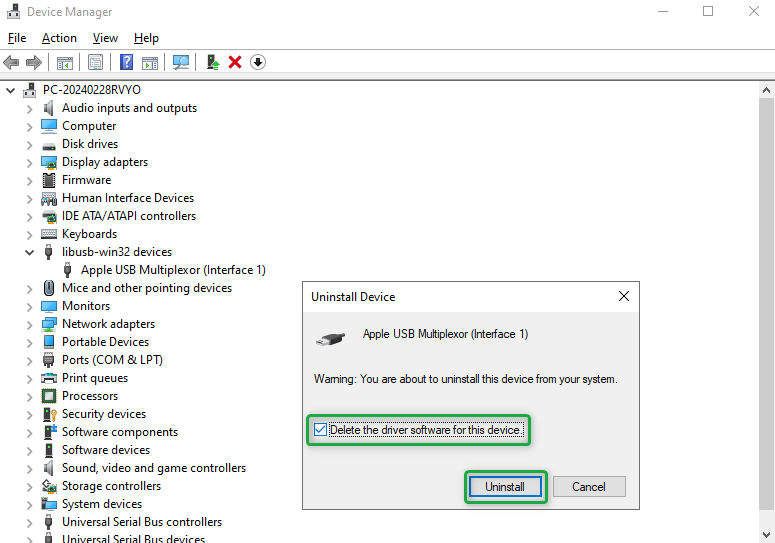Open the Action menu

(59, 38)
